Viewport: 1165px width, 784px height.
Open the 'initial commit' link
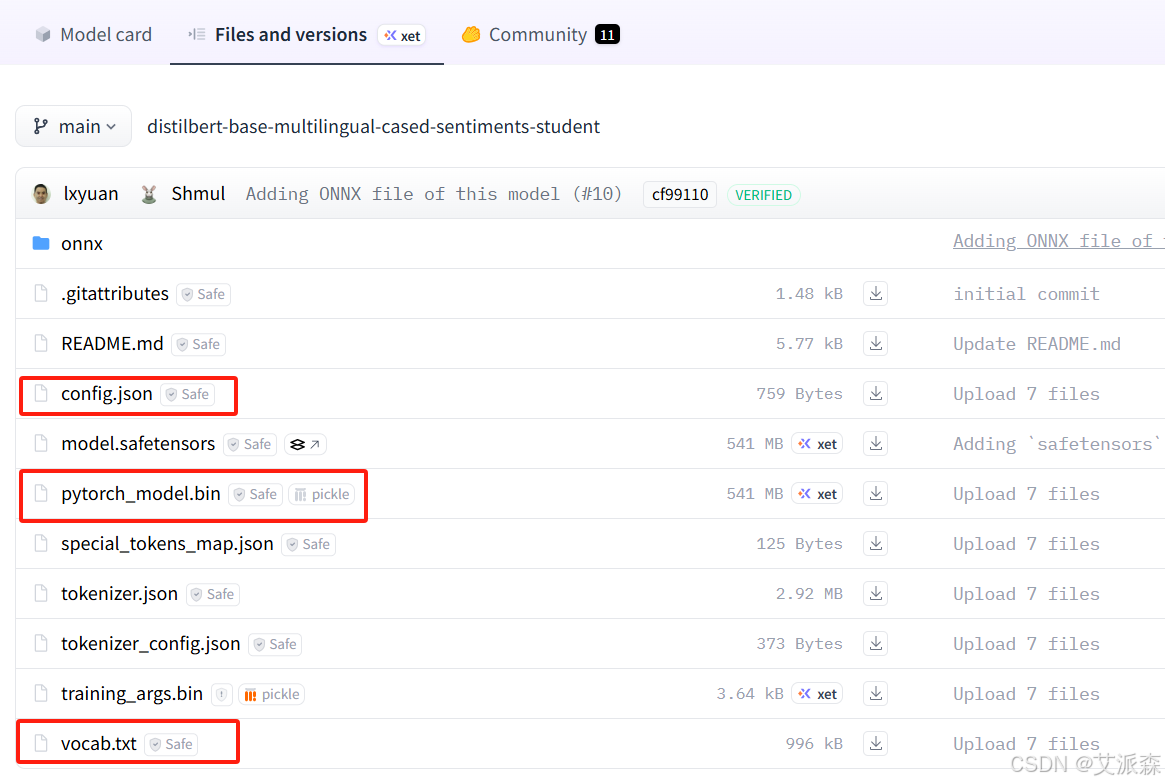pos(1026,293)
